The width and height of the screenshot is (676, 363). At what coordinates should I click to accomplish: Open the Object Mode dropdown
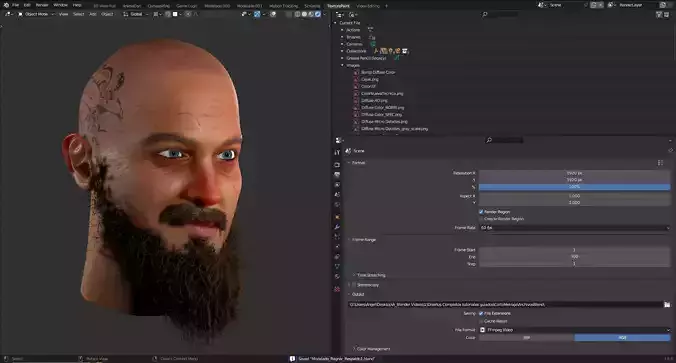[x=36, y=14]
